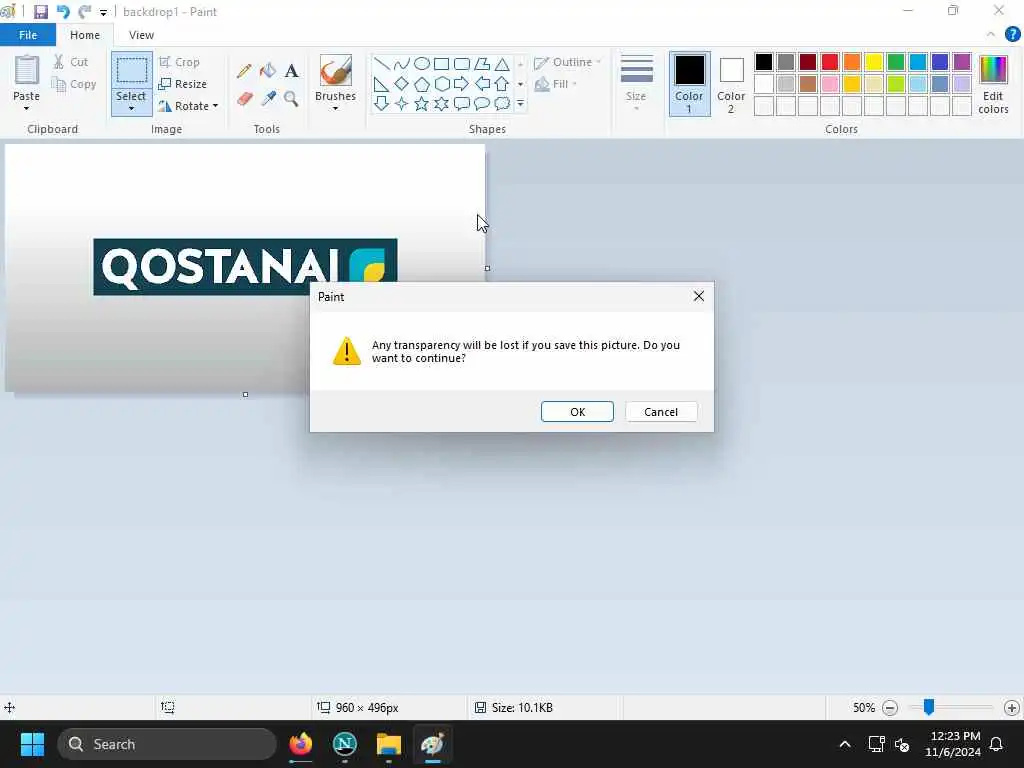This screenshot has height=768, width=1024.
Task: Click Zoom in plus button
Action: [1012, 708]
